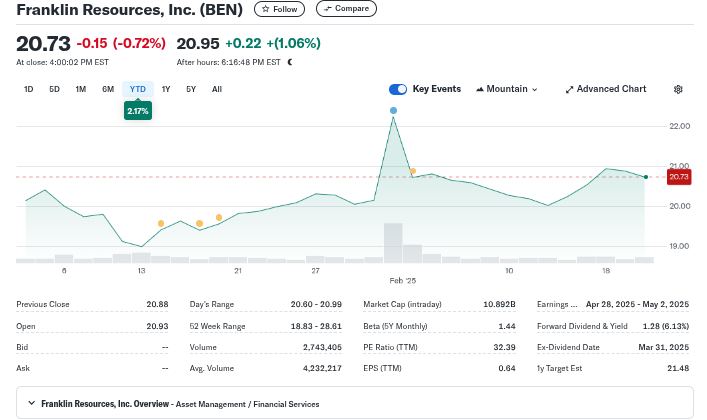Click Ex-Dividend Date Mar 31, 2025

pyautogui.click(x=664, y=347)
